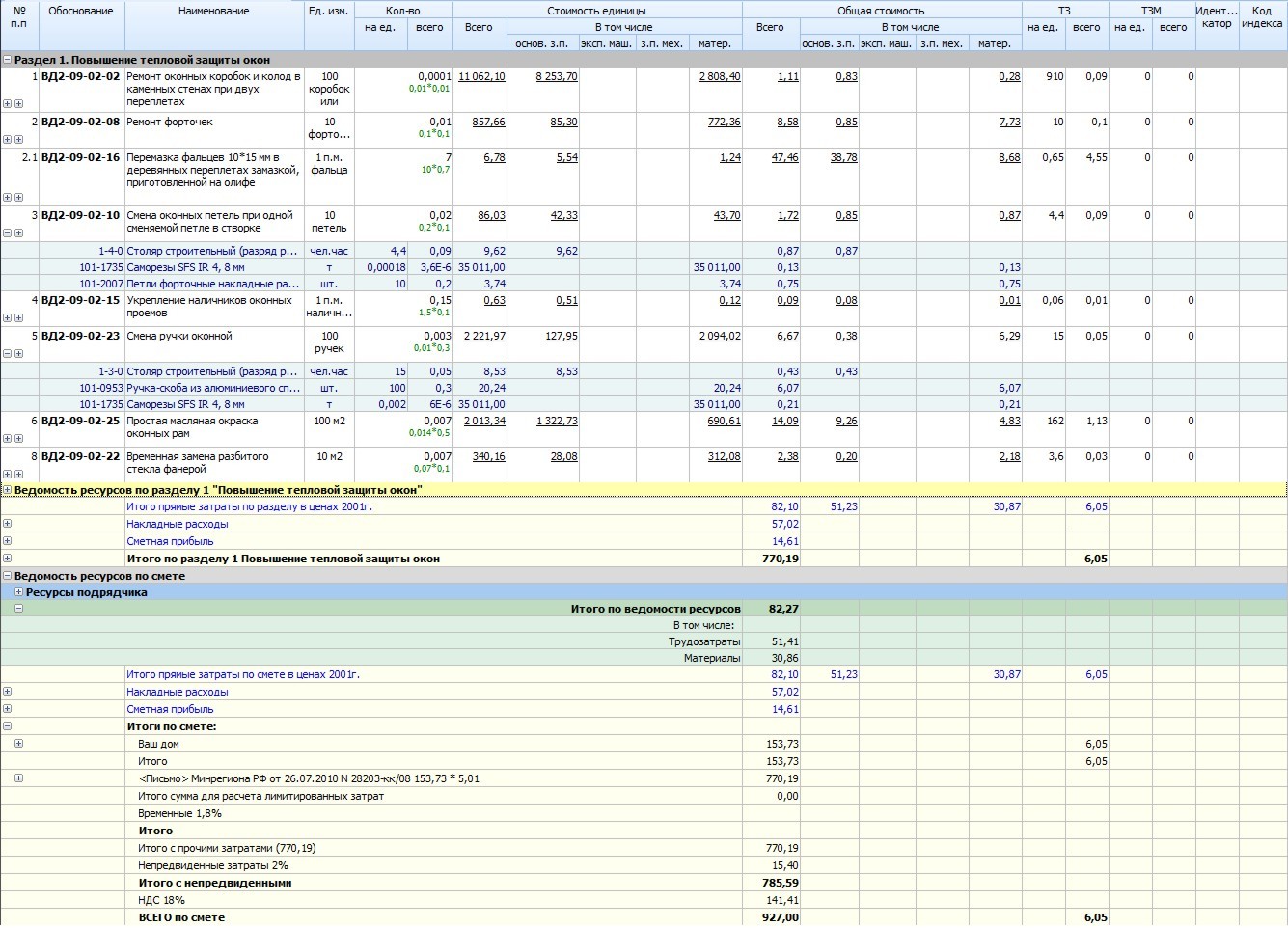Expand 'Итого по разделу 1' totals row
Image resolution: width=1288 pixels, height=928 pixels.
[8, 559]
